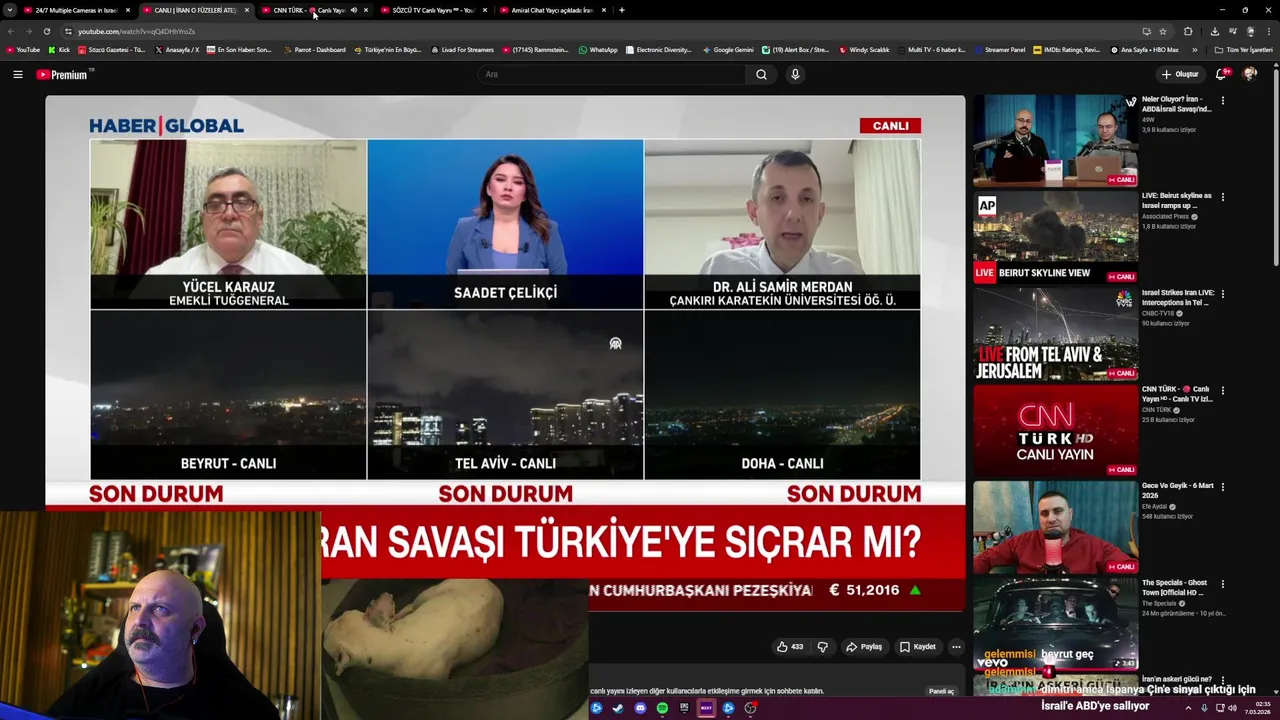Dislike the video with thumbs-down icon
The height and width of the screenshot is (720, 1280).
click(x=823, y=647)
